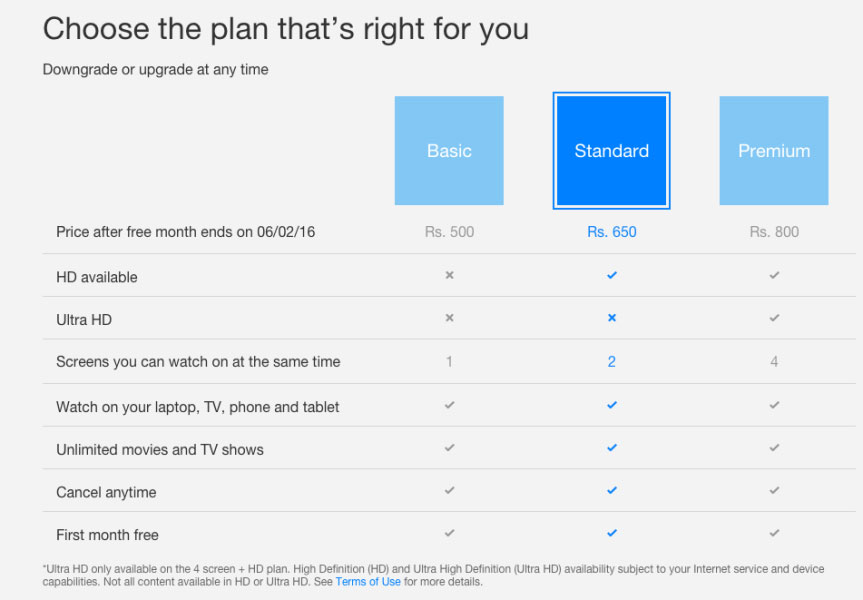Viewport: 863px width, 600px height.
Task: Click the Basic Unlimited movies checkmark
Action: (450, 448)
